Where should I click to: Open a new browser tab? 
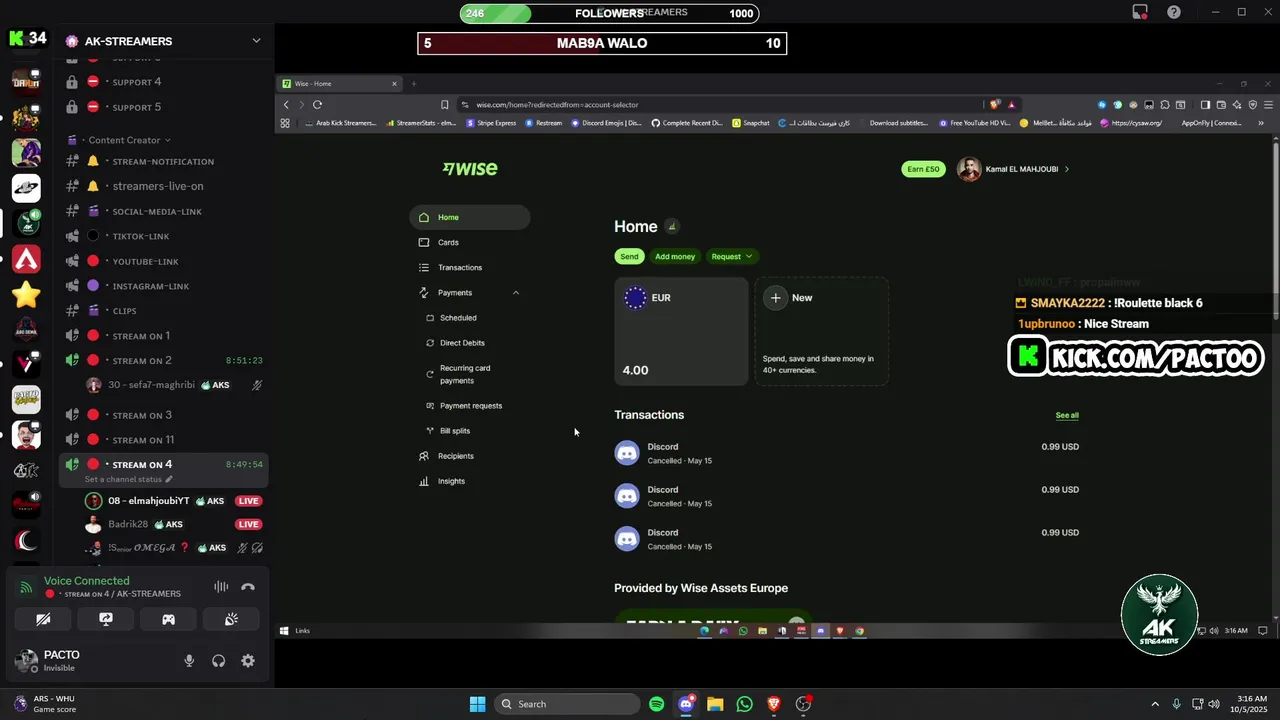[413, 83]
